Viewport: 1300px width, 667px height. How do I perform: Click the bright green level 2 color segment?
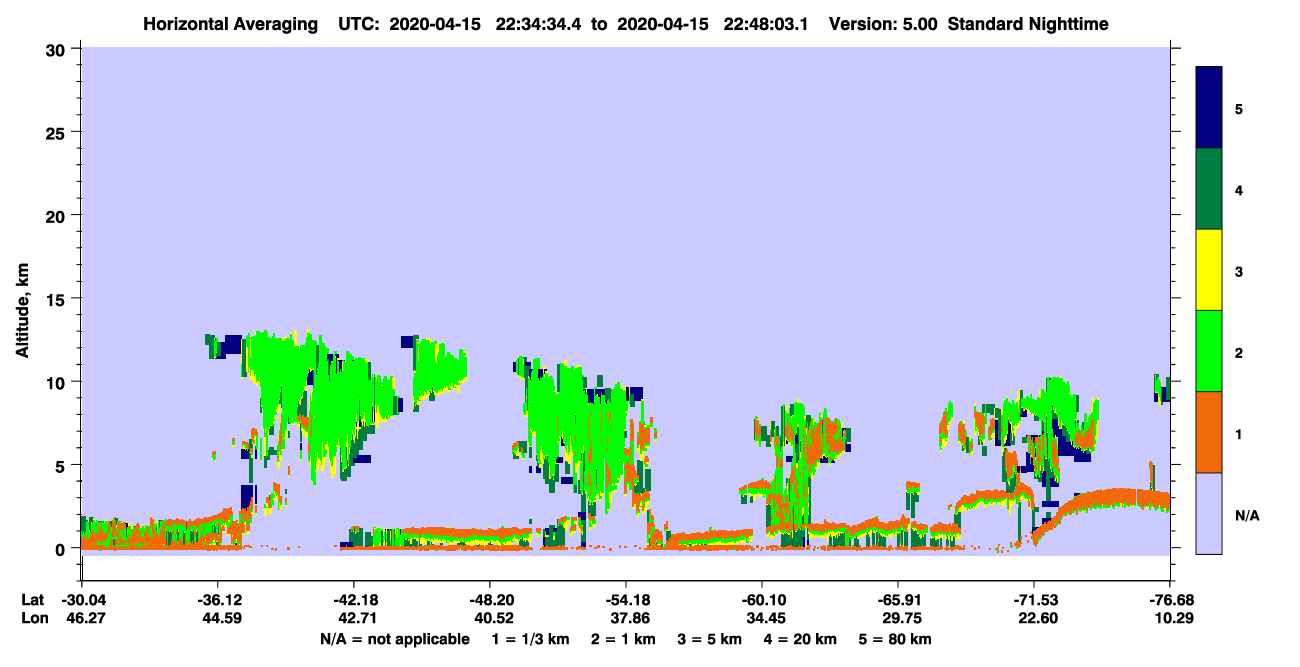[1209, 351]
